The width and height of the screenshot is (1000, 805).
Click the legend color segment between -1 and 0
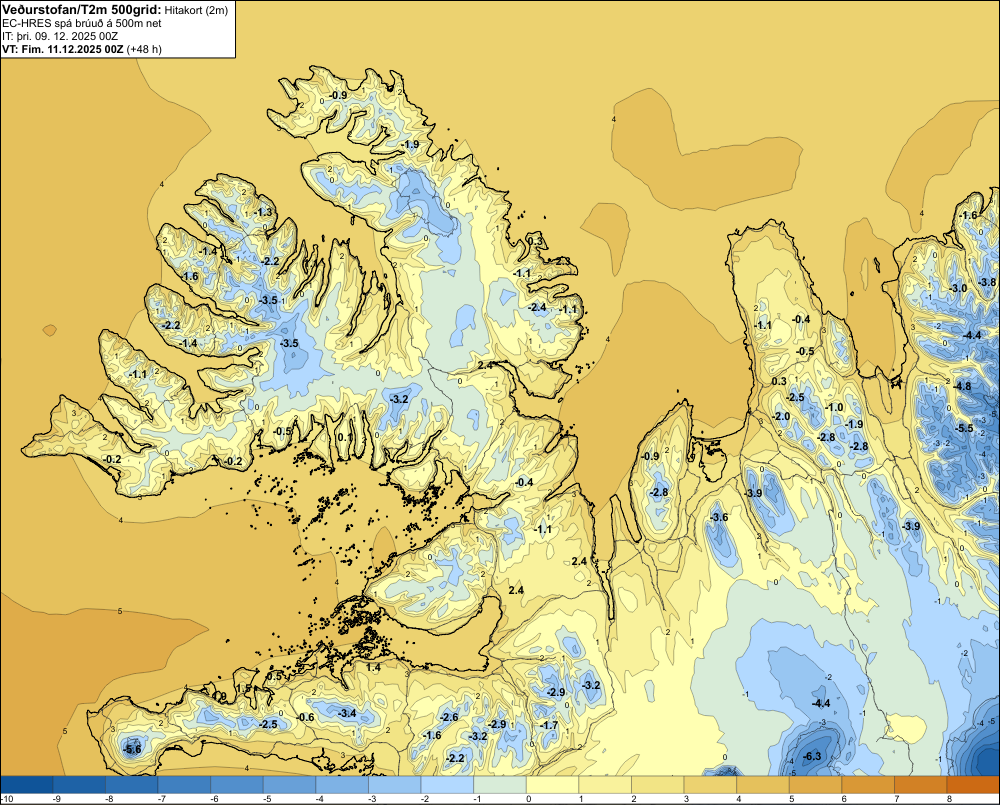(x=499, y=784)
